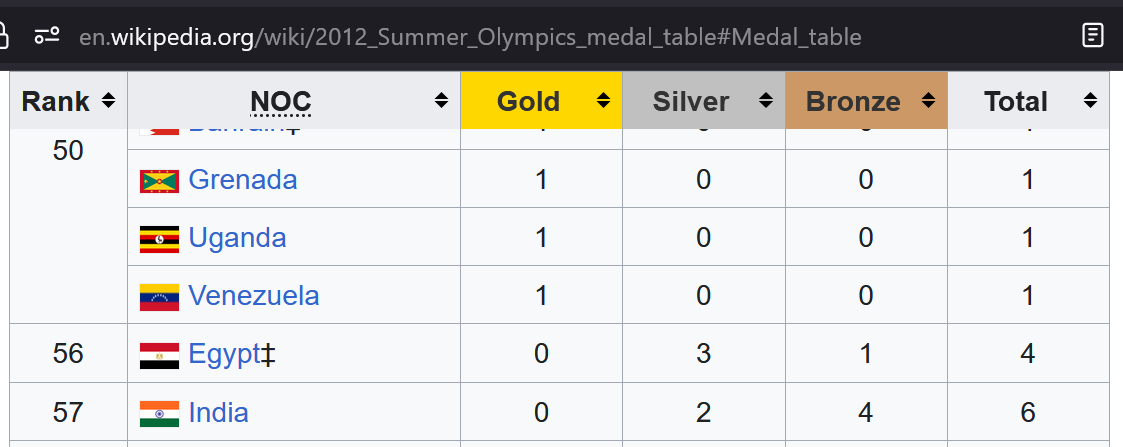This screenshot has width=1123, height=447.
Task: Click the site permissions icon beside URL
Action: (47, 35)
